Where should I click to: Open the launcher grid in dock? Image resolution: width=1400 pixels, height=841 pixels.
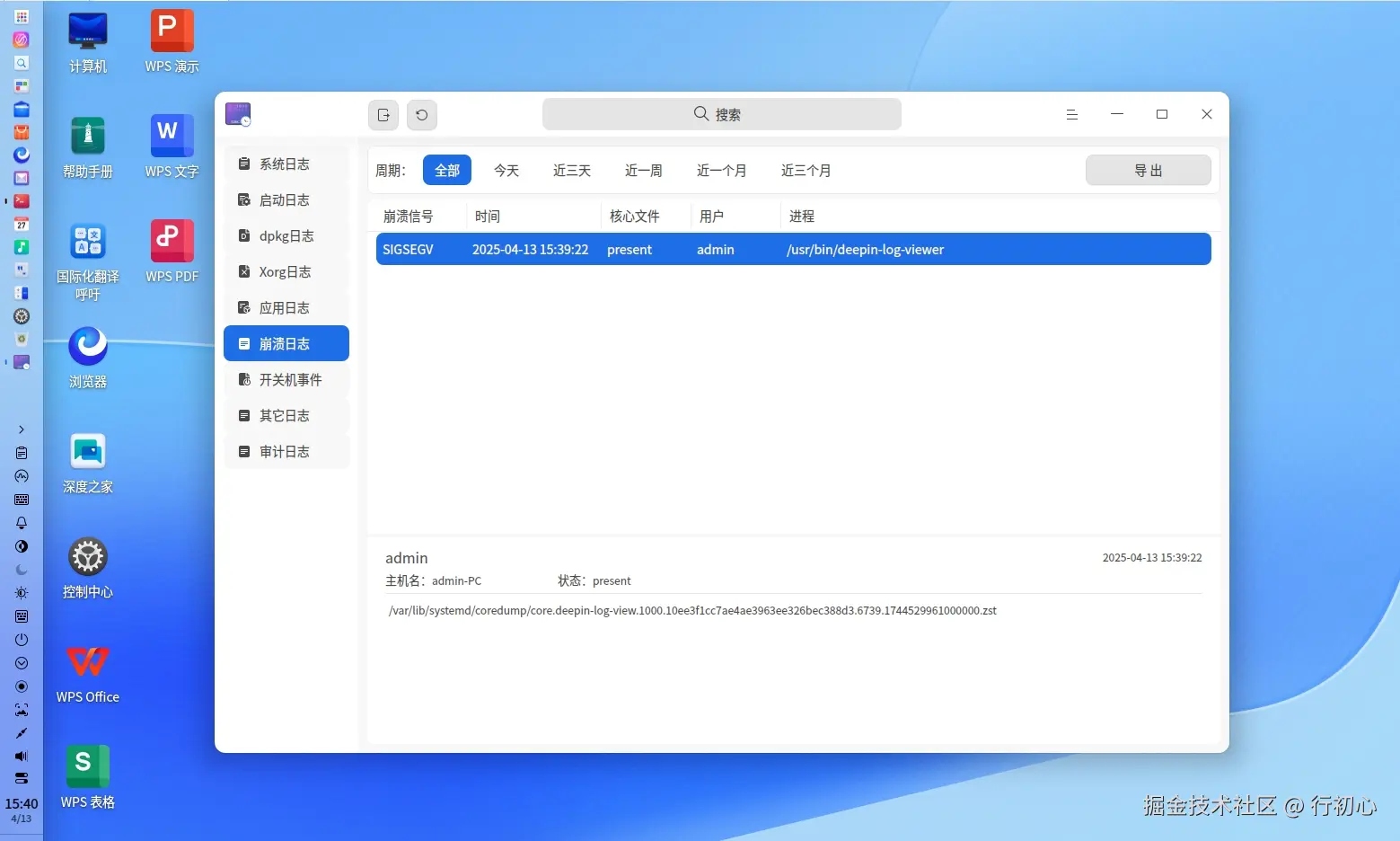(x=22, y=16)
